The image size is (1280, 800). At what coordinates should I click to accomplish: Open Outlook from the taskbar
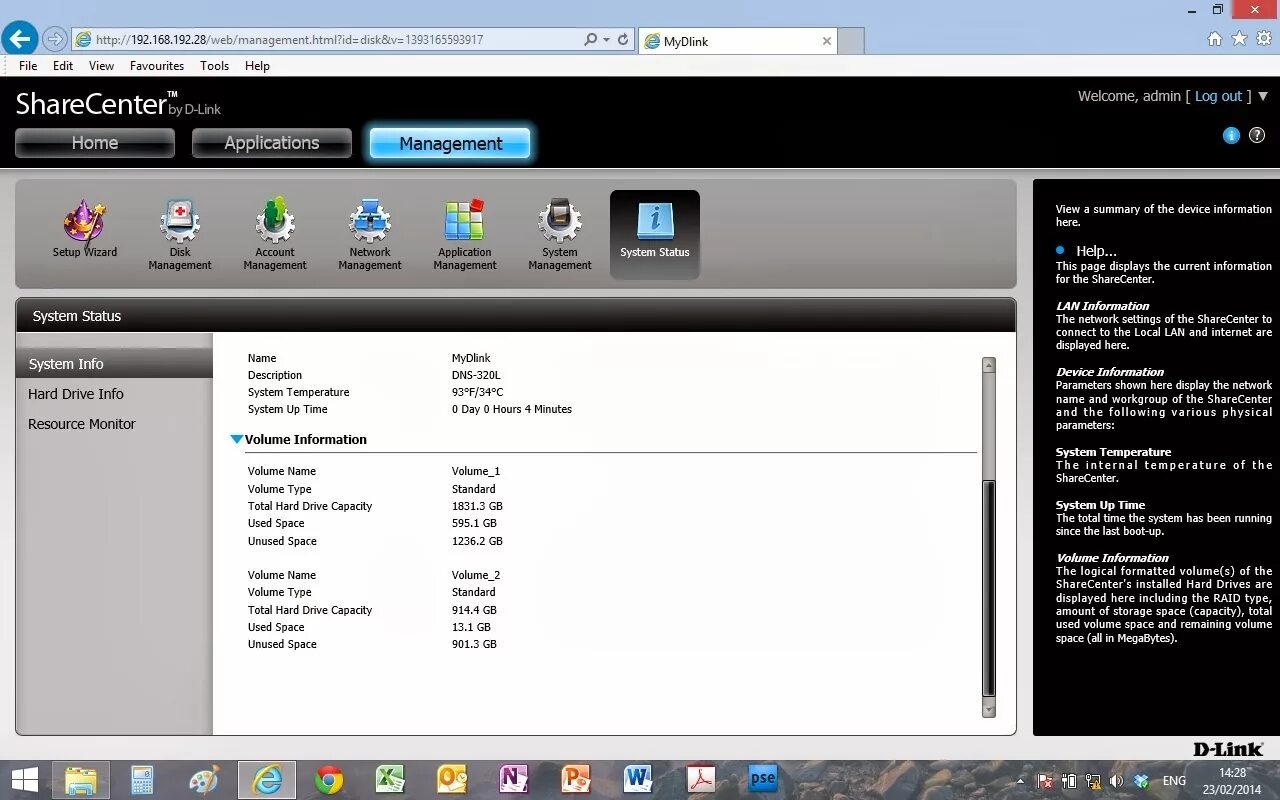(452, 780)
